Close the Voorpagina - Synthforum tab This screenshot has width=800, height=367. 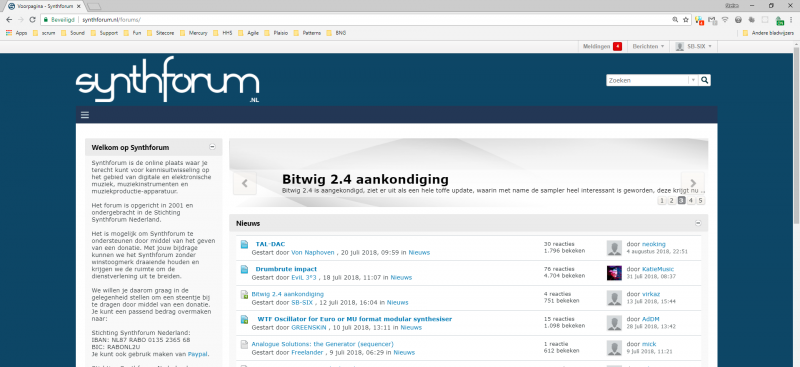point(79,6)
